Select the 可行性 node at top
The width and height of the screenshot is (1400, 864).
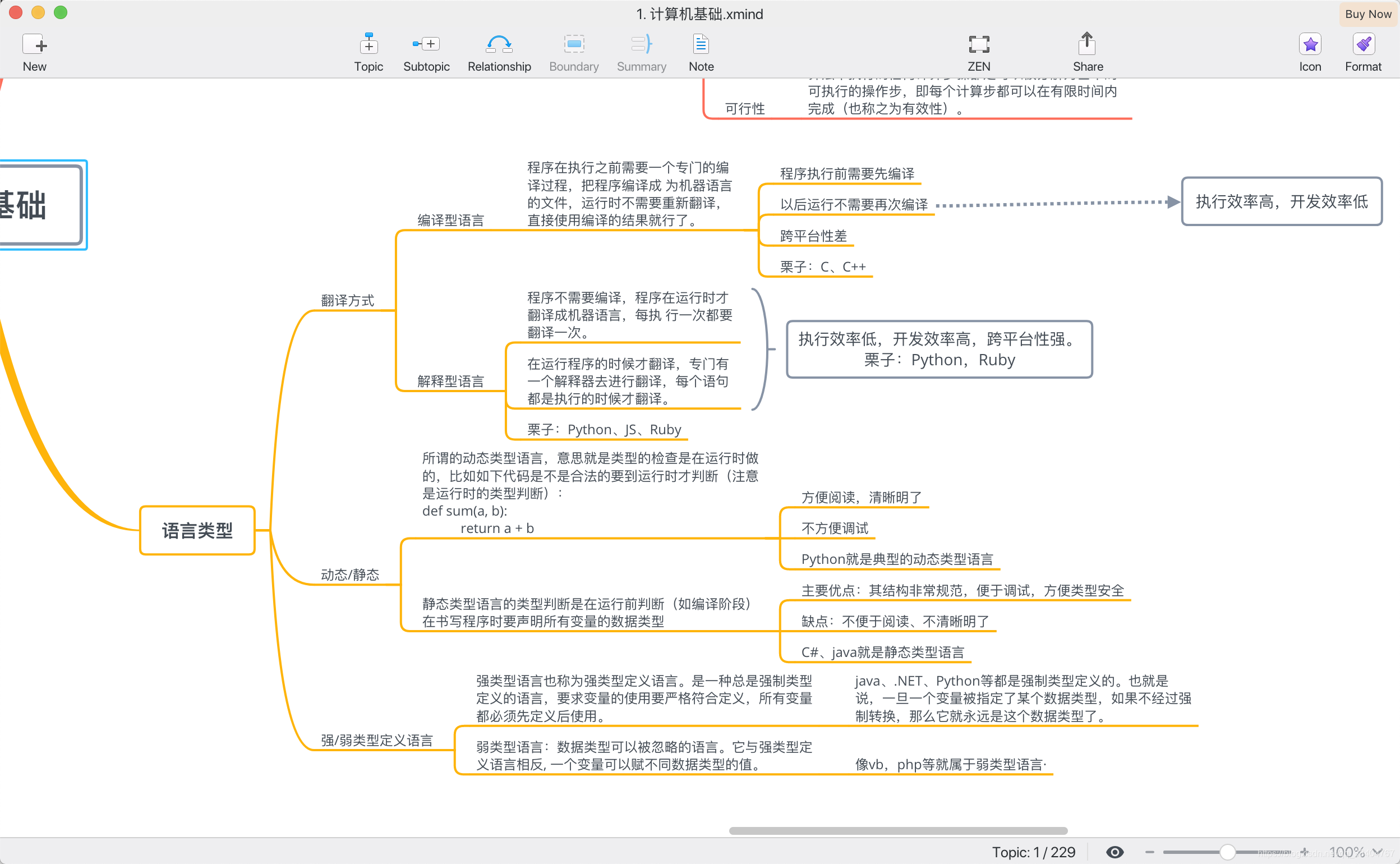coord(744,109)
